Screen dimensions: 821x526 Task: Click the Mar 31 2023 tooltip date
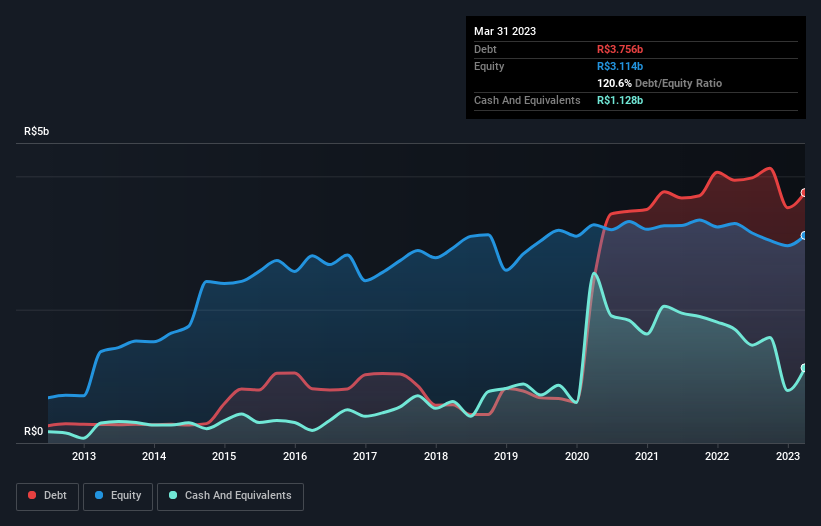(505, 31)
